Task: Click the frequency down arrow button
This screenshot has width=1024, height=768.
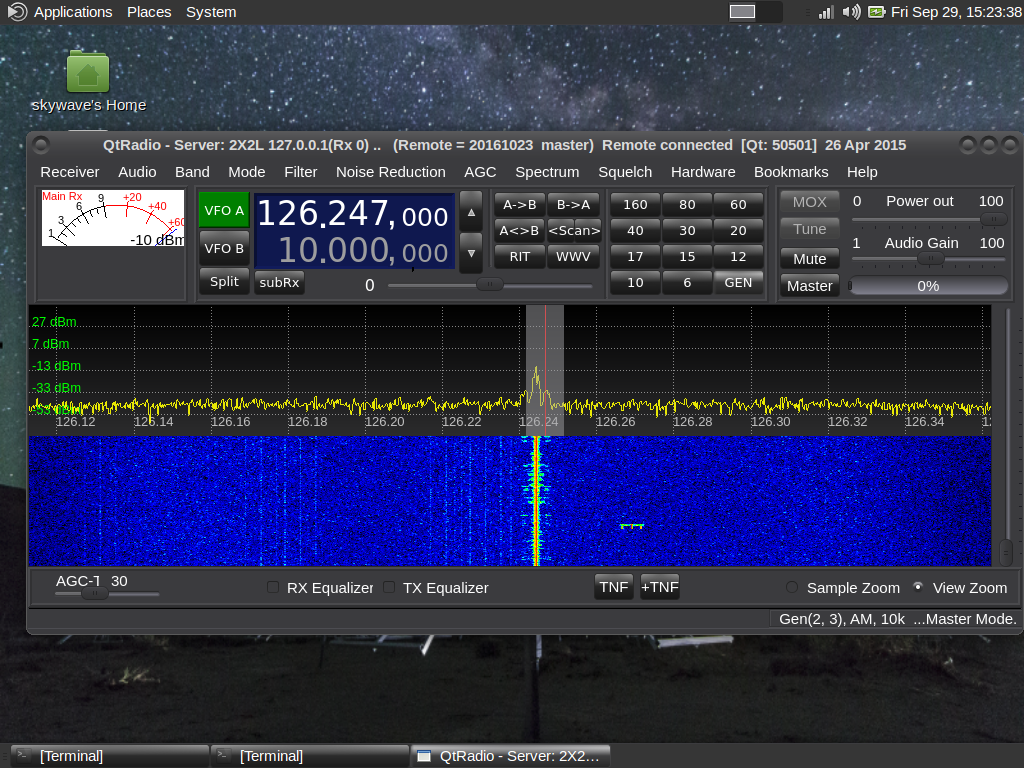Action: click(x=471, y=253)
